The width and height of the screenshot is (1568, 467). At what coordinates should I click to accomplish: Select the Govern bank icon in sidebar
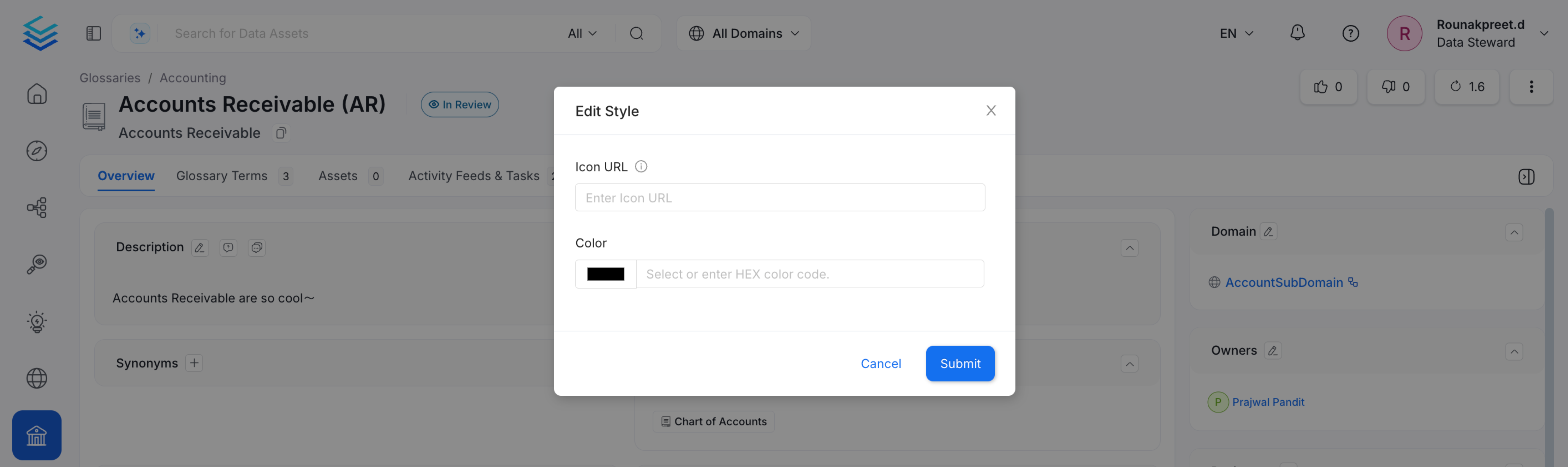[x=37, y=435]
